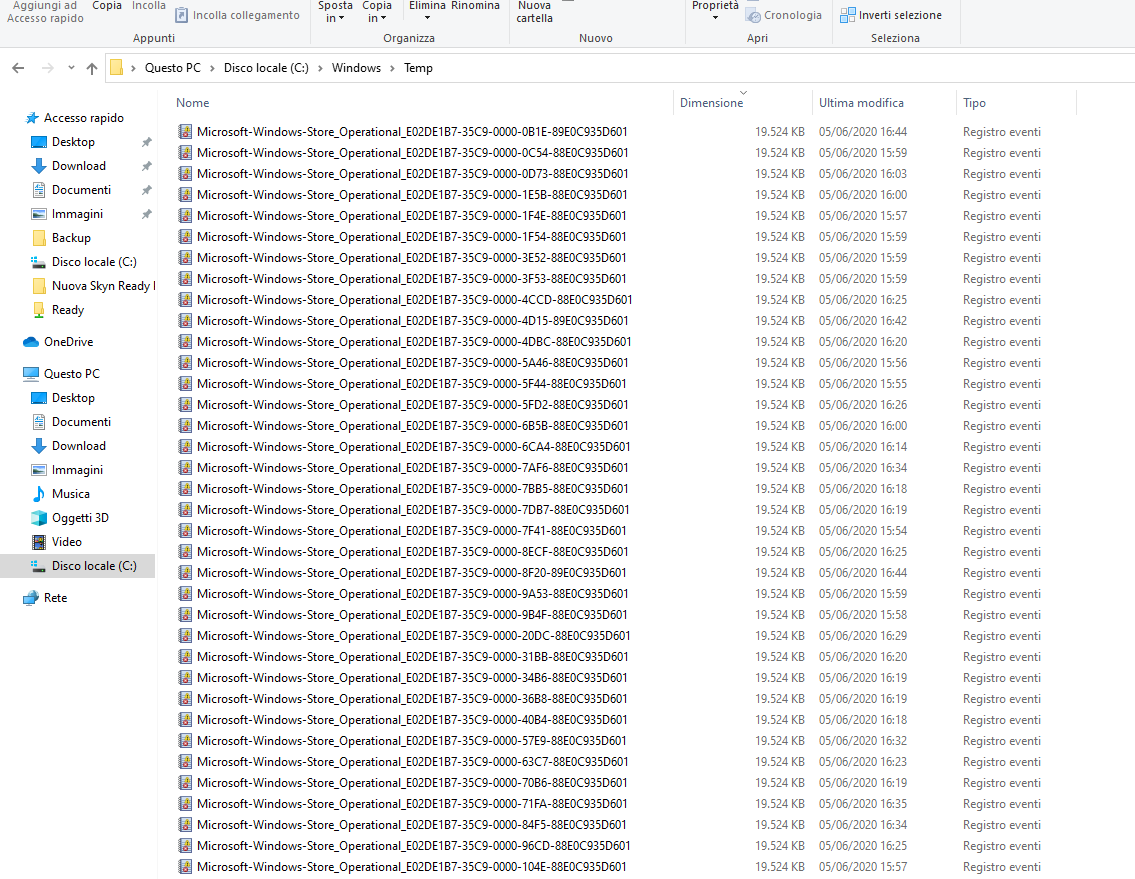Screen dimensions: 1135x879
Task: Click event log icon of file 96CD-88E0C935D601
Action: point(185,846)
